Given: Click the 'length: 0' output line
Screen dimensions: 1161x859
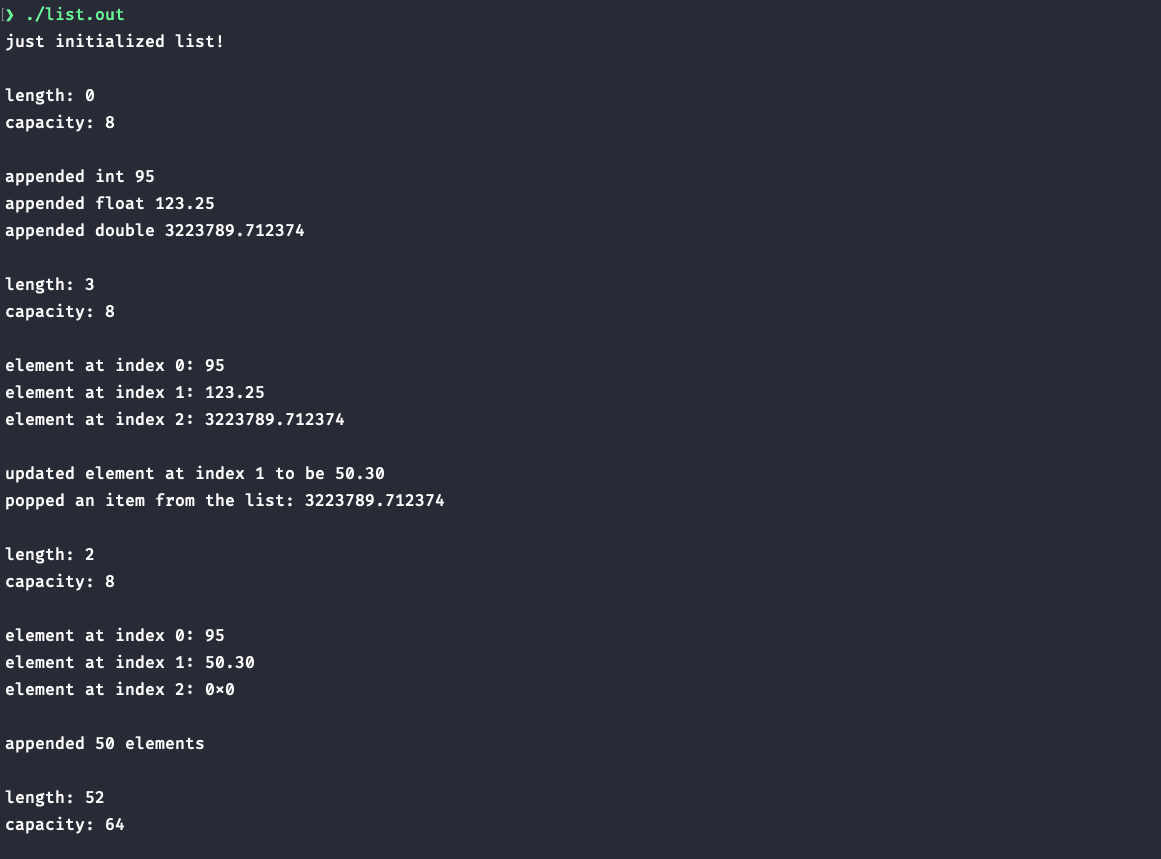Looking at the screenshot, I should coord(50,96).
